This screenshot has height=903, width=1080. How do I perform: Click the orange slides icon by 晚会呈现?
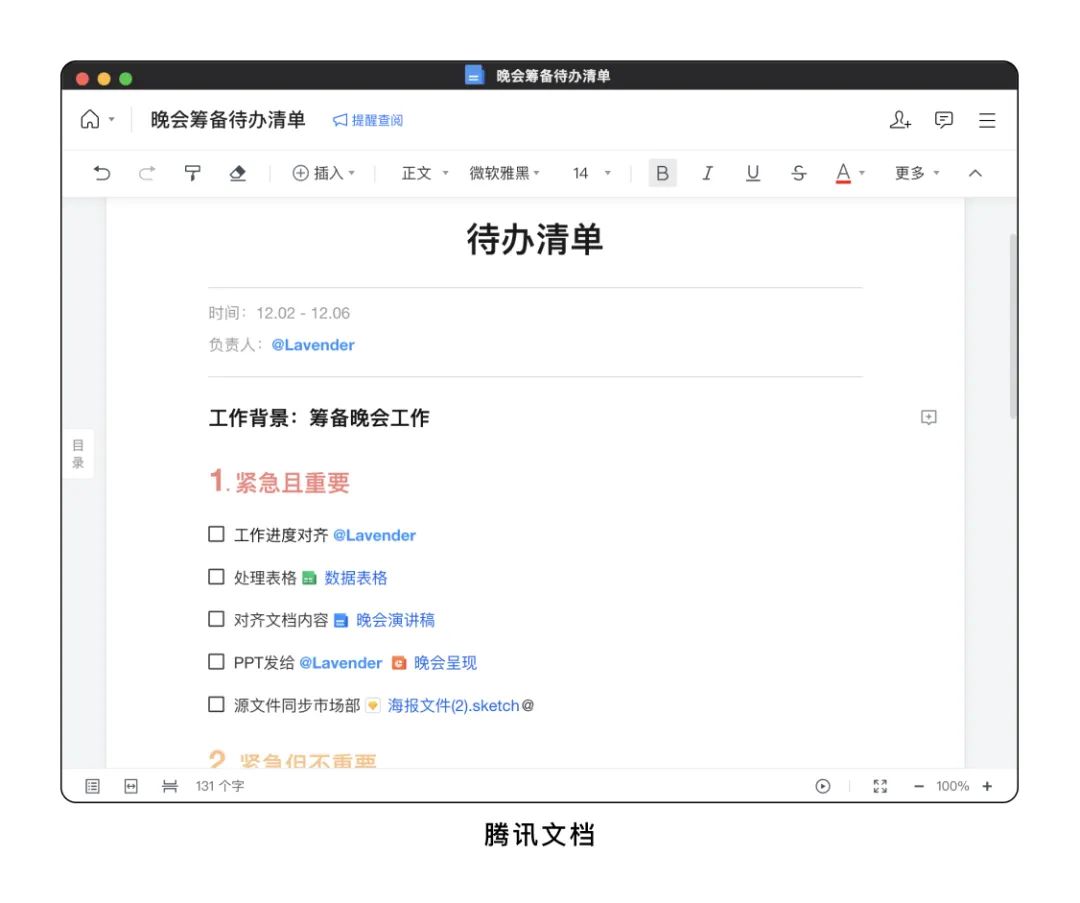[x=399, y=663]
